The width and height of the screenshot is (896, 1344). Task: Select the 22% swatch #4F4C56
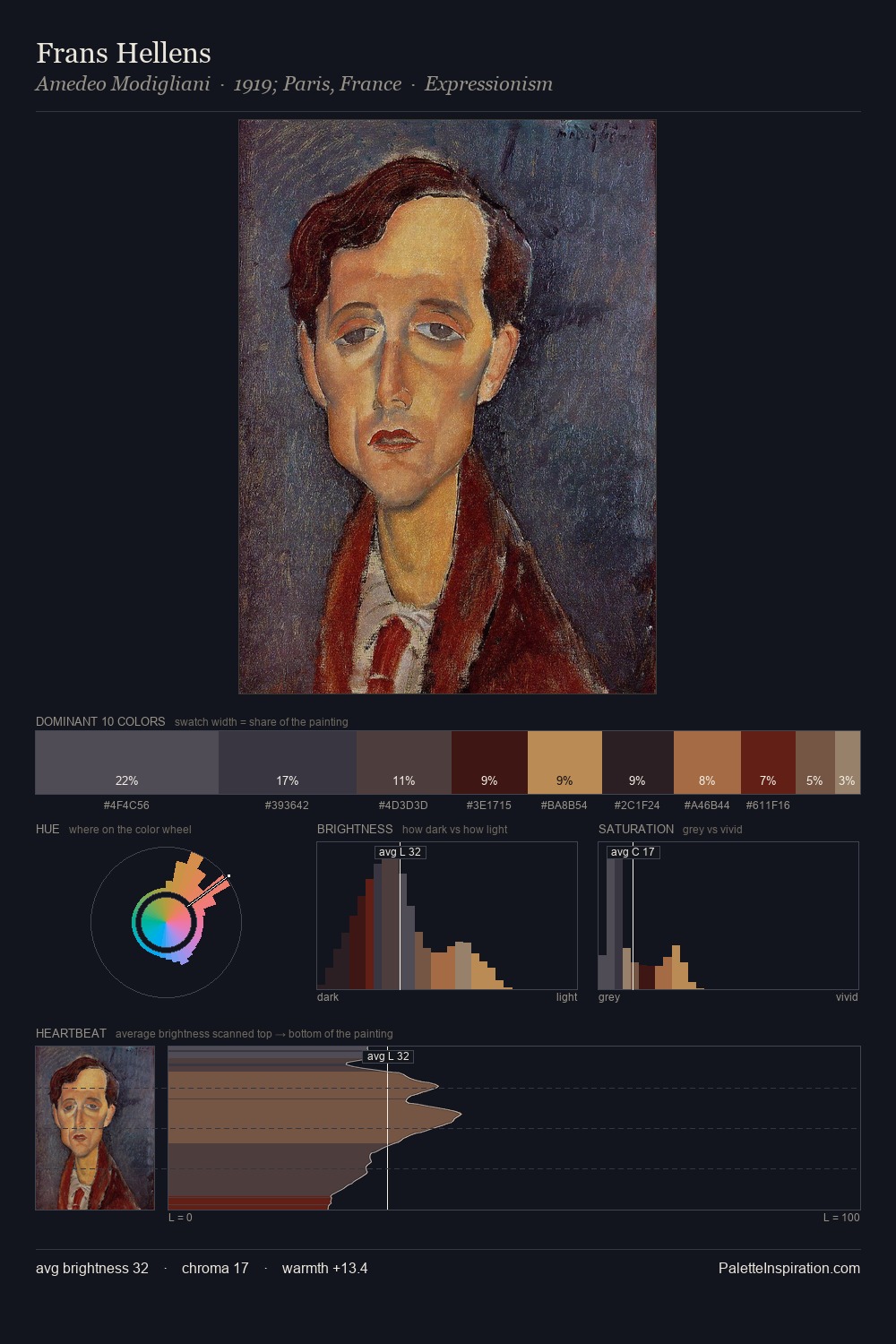point(127,762)
